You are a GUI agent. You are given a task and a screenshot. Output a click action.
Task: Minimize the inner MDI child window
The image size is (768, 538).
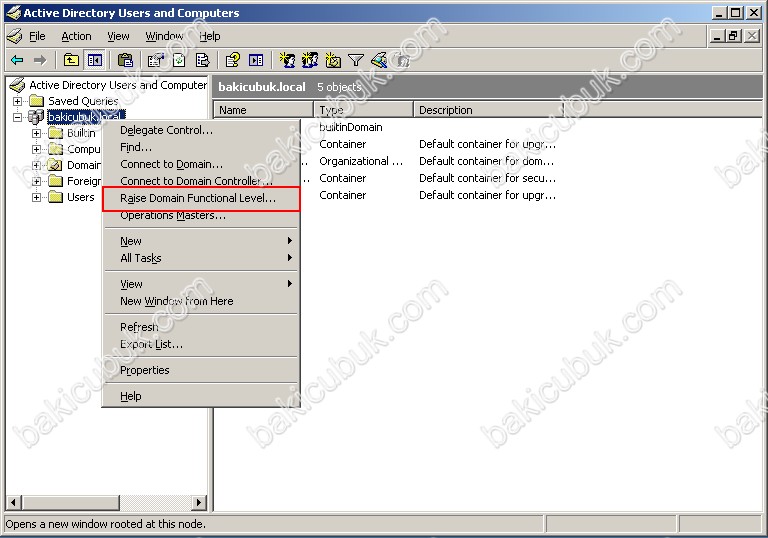point(717,36)
